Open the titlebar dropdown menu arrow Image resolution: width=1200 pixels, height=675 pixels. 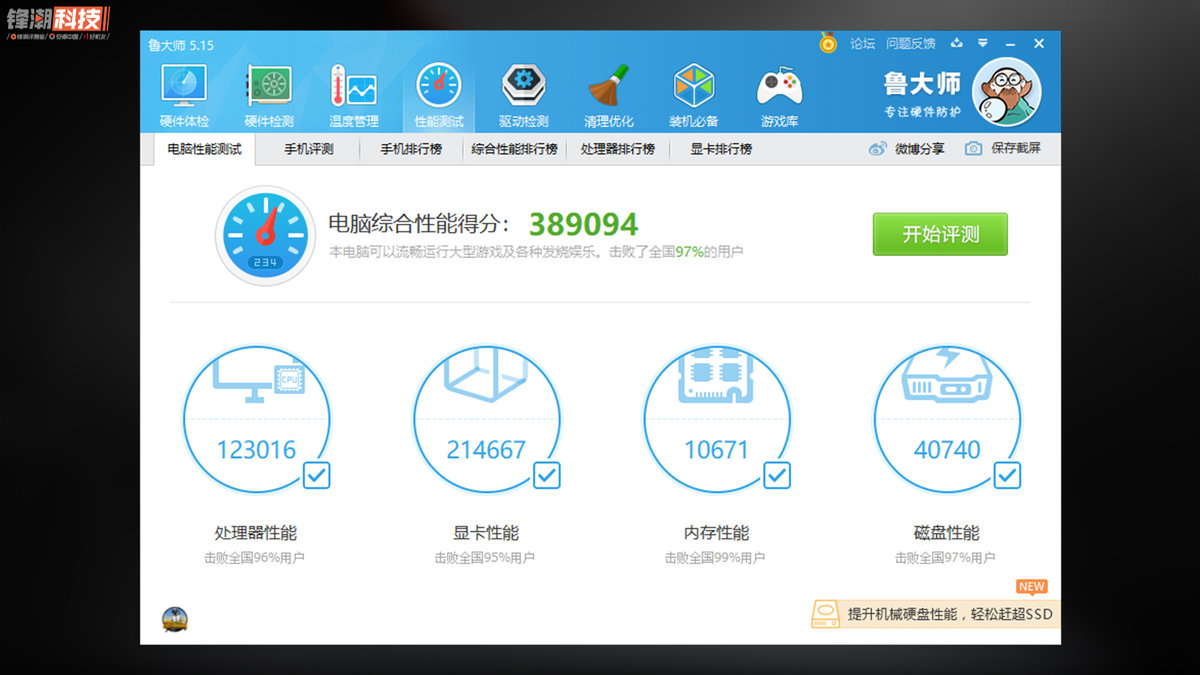(982, 44)
